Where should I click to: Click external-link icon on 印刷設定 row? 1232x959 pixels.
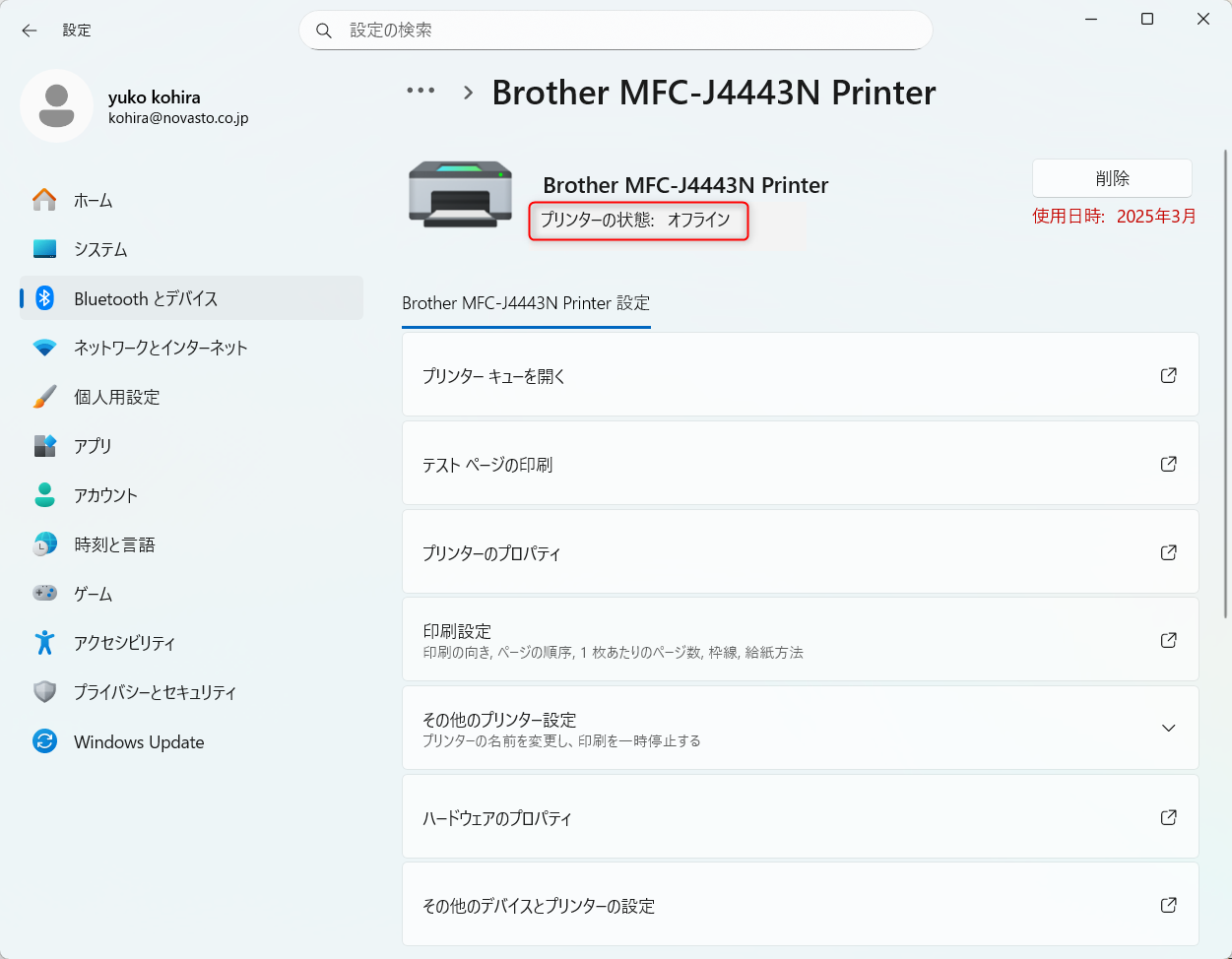[x=1169, y=640]
